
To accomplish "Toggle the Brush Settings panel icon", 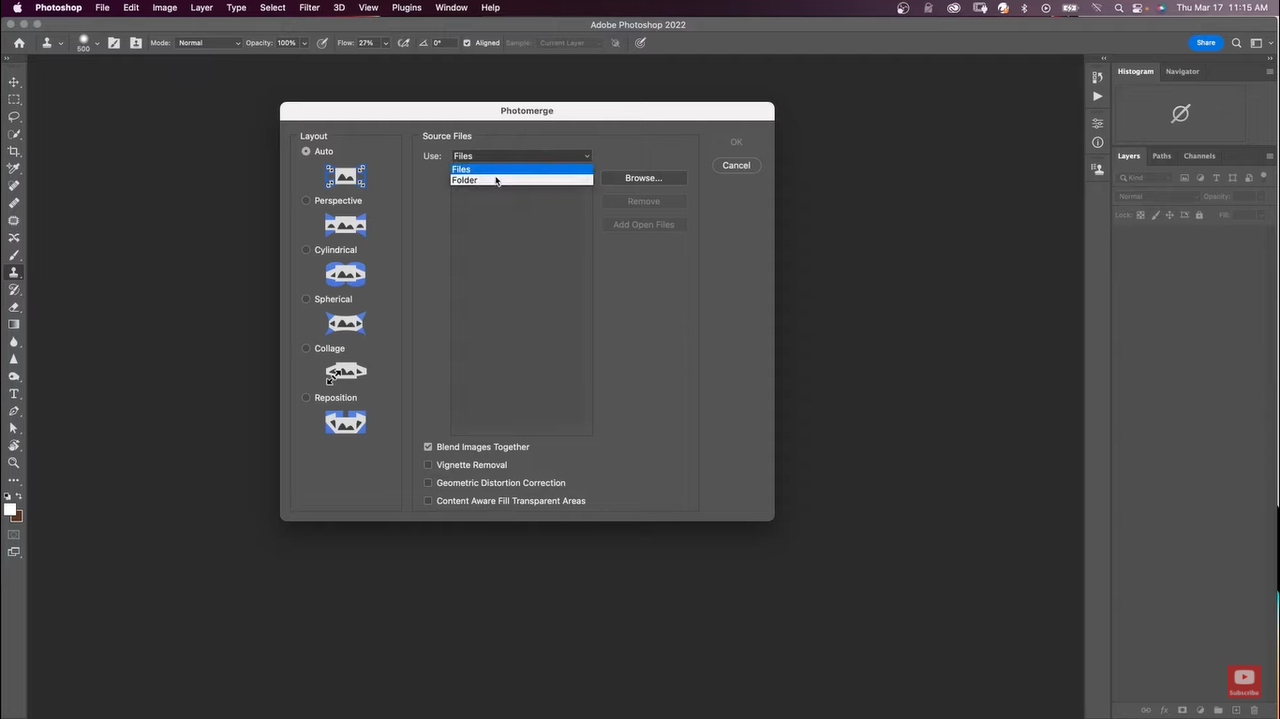I will pyautogui.click(x=114, y=43).
